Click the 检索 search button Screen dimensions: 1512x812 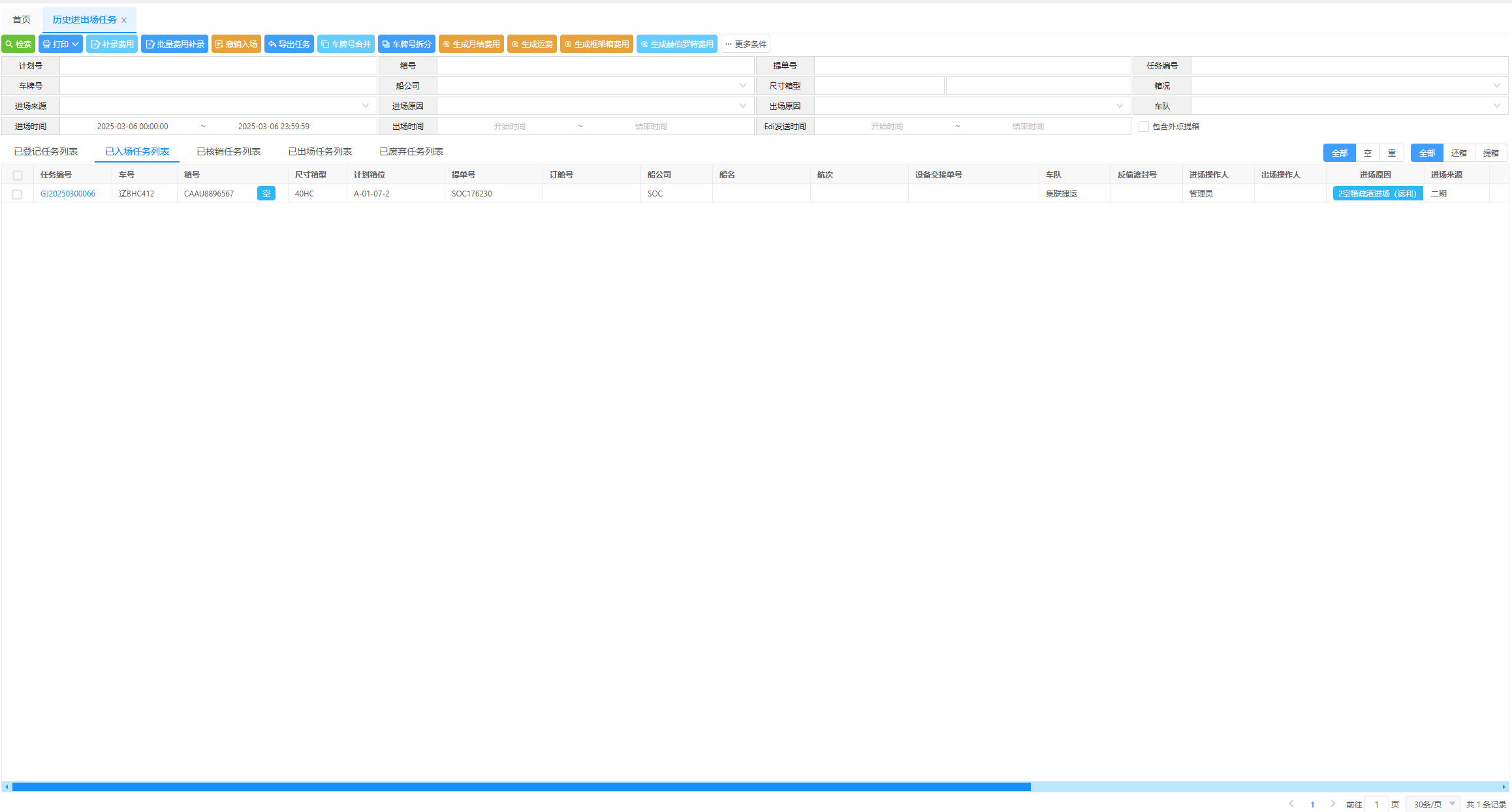click(18, 44)
